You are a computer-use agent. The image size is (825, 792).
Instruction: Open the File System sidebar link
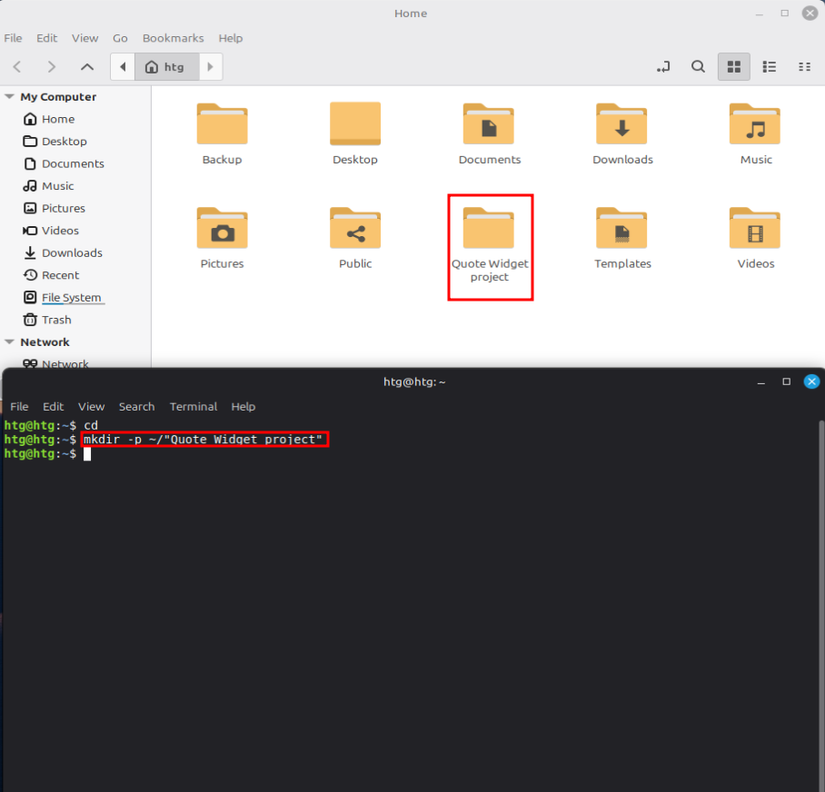pyautogui.click(x=71, y=297)
